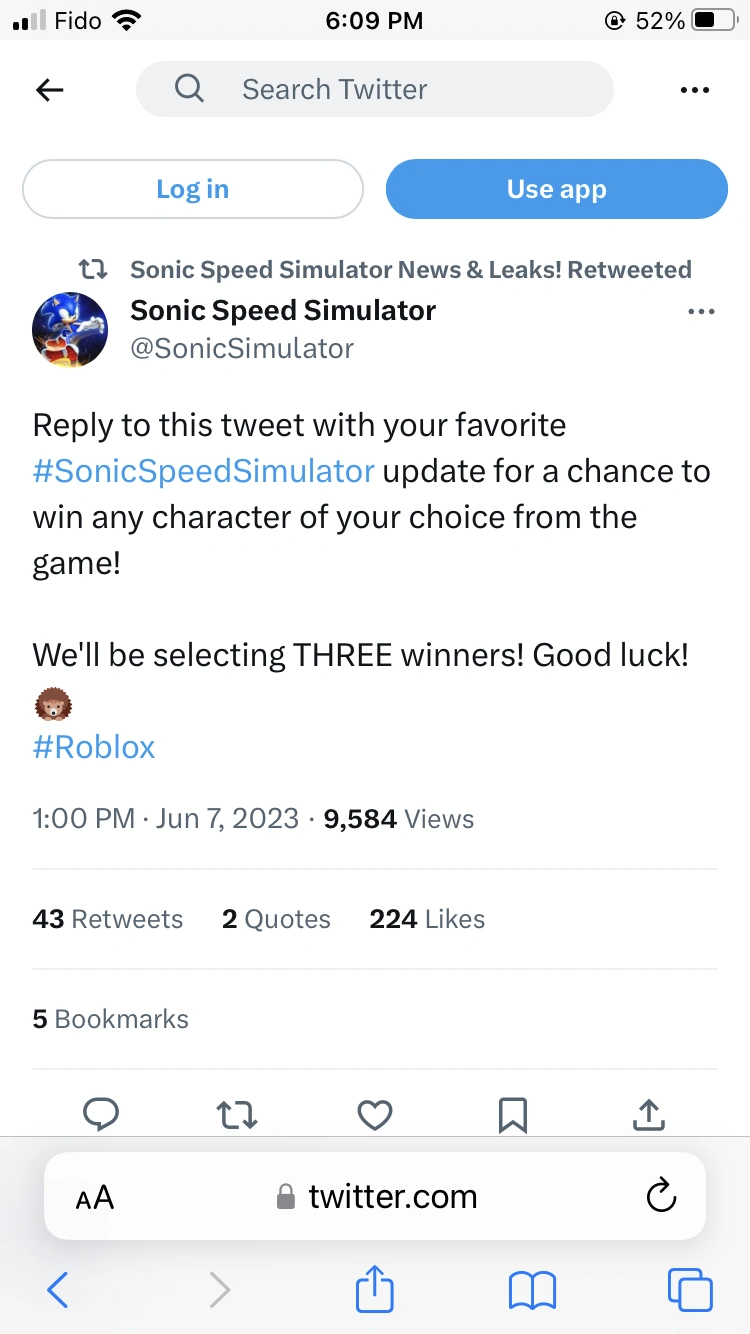Screen dimensions: 750x1334
Task: Open Sonic Speed Simulator profile avatar
Action: (70, 330)
